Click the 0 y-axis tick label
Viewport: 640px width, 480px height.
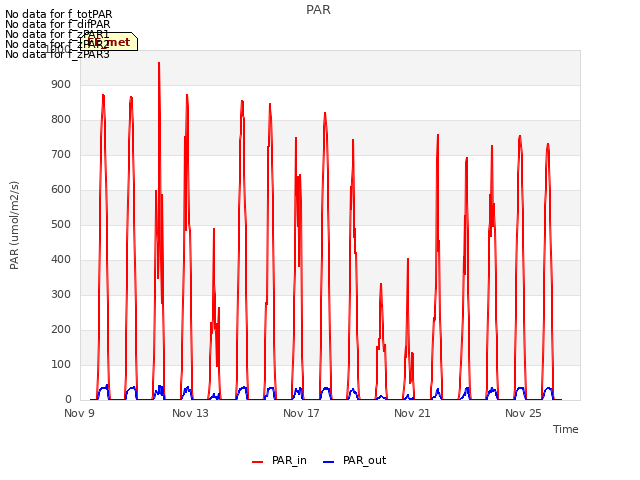pos(68,400)
